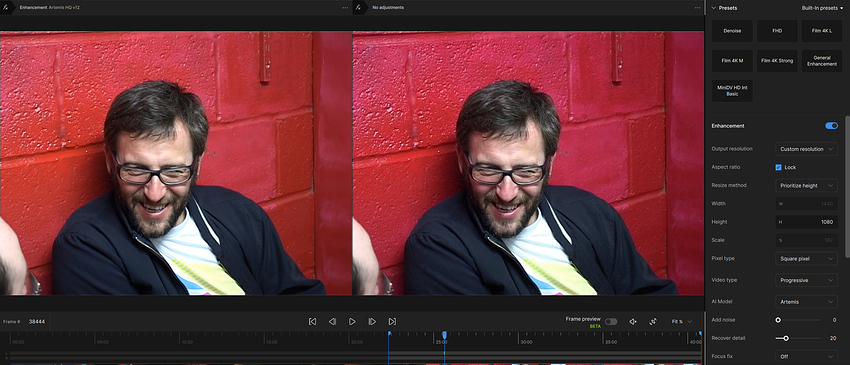This screenshot has width=850, height=365.
Task: Click the audio mute speaker icon
Action: coord(633,322)
